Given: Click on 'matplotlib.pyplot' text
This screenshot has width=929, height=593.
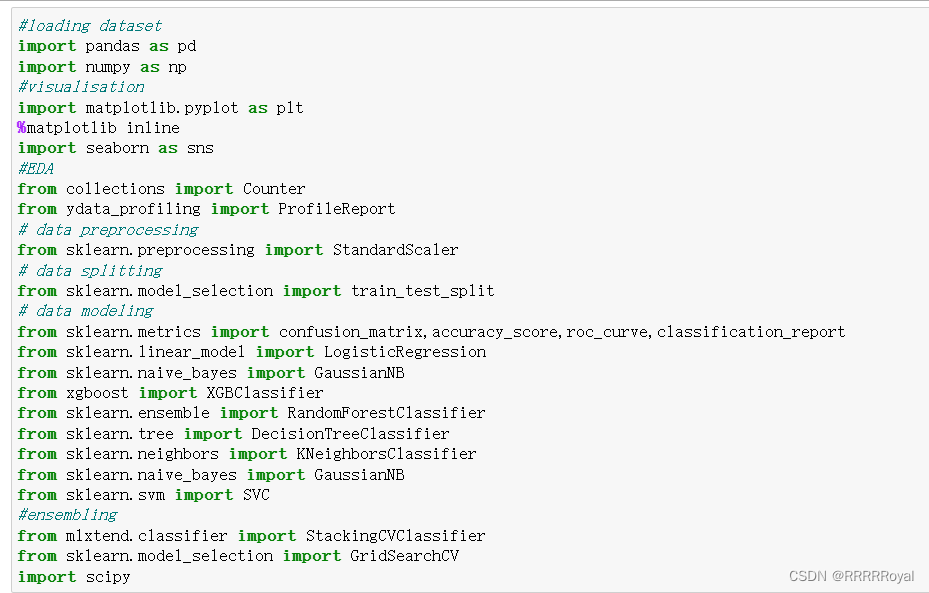Looking at the screenshot, I should pos(162,108).
